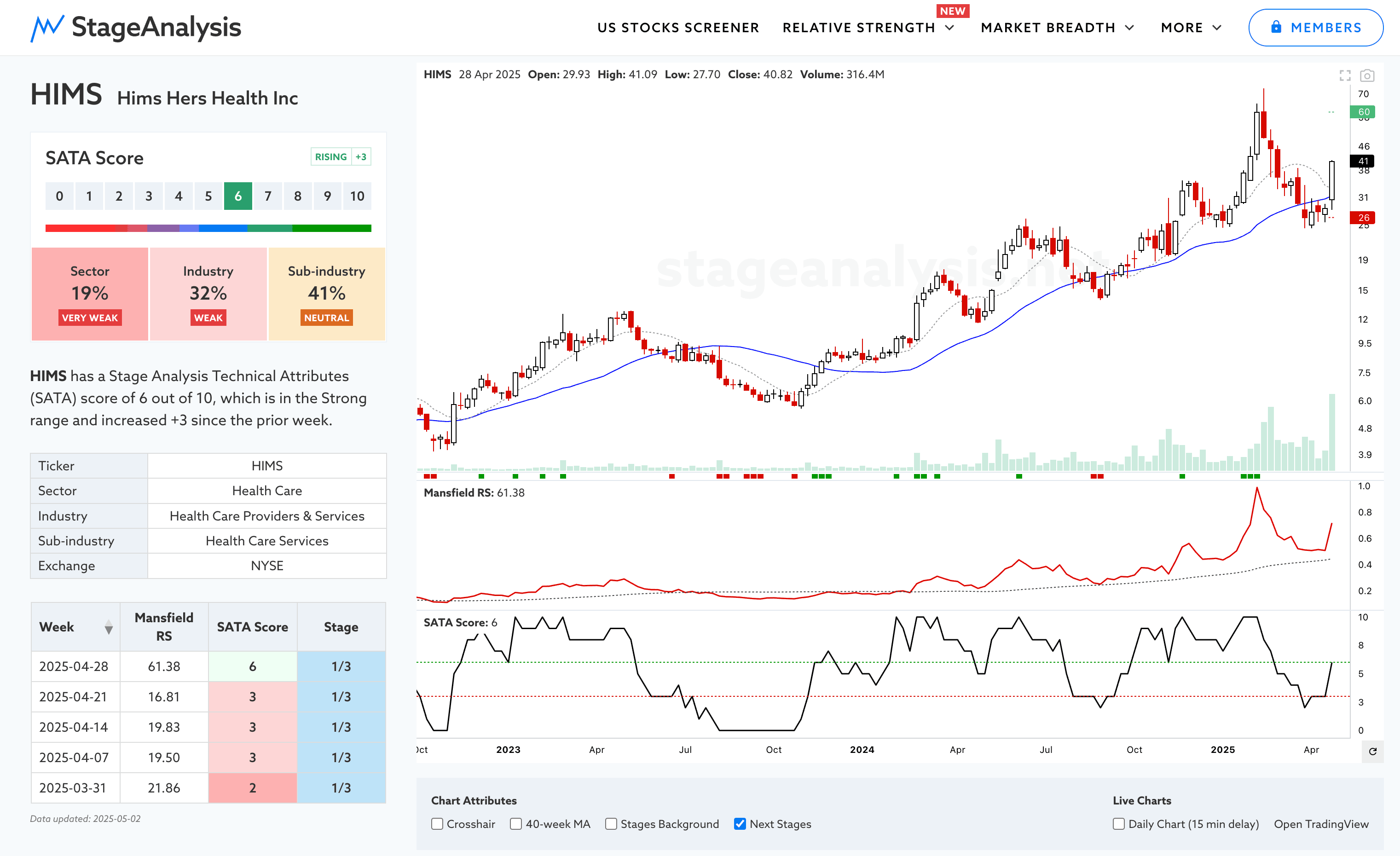Open the chart fullscreen icon
Screen dimensions: 1400x856
click(1345, 75)
